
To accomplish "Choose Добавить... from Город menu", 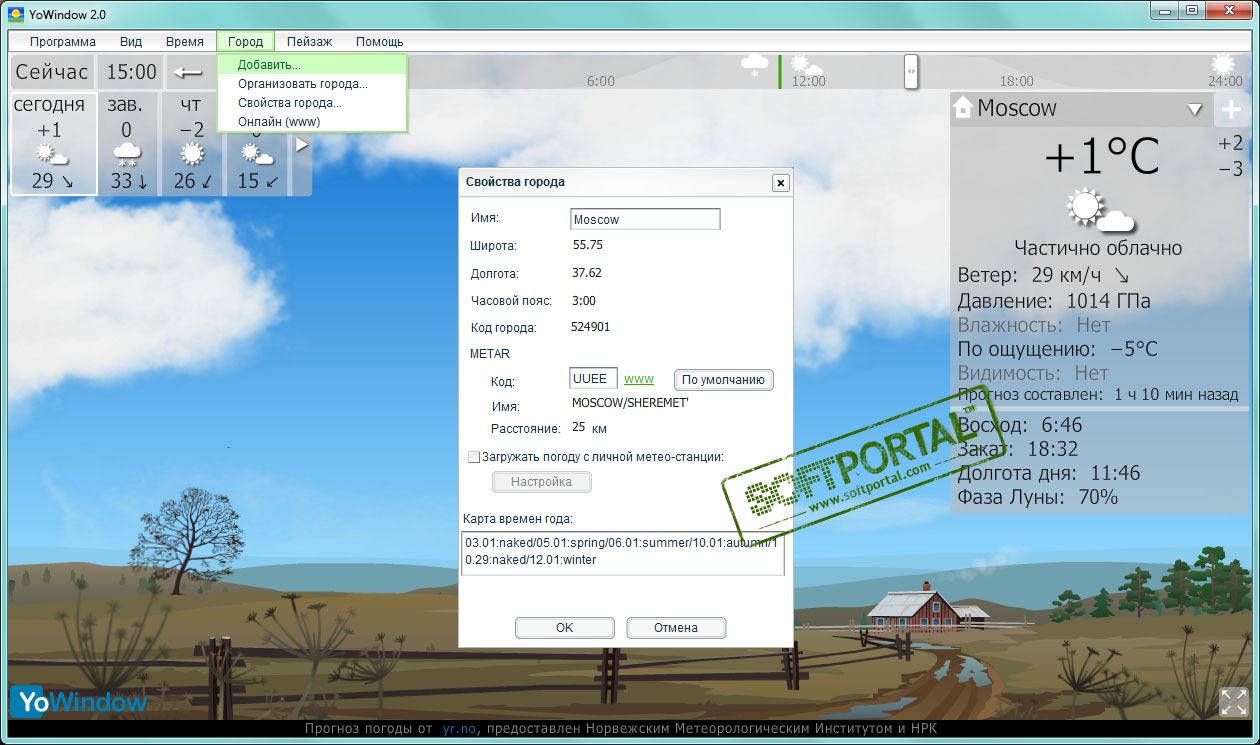I will coord(312,65).
